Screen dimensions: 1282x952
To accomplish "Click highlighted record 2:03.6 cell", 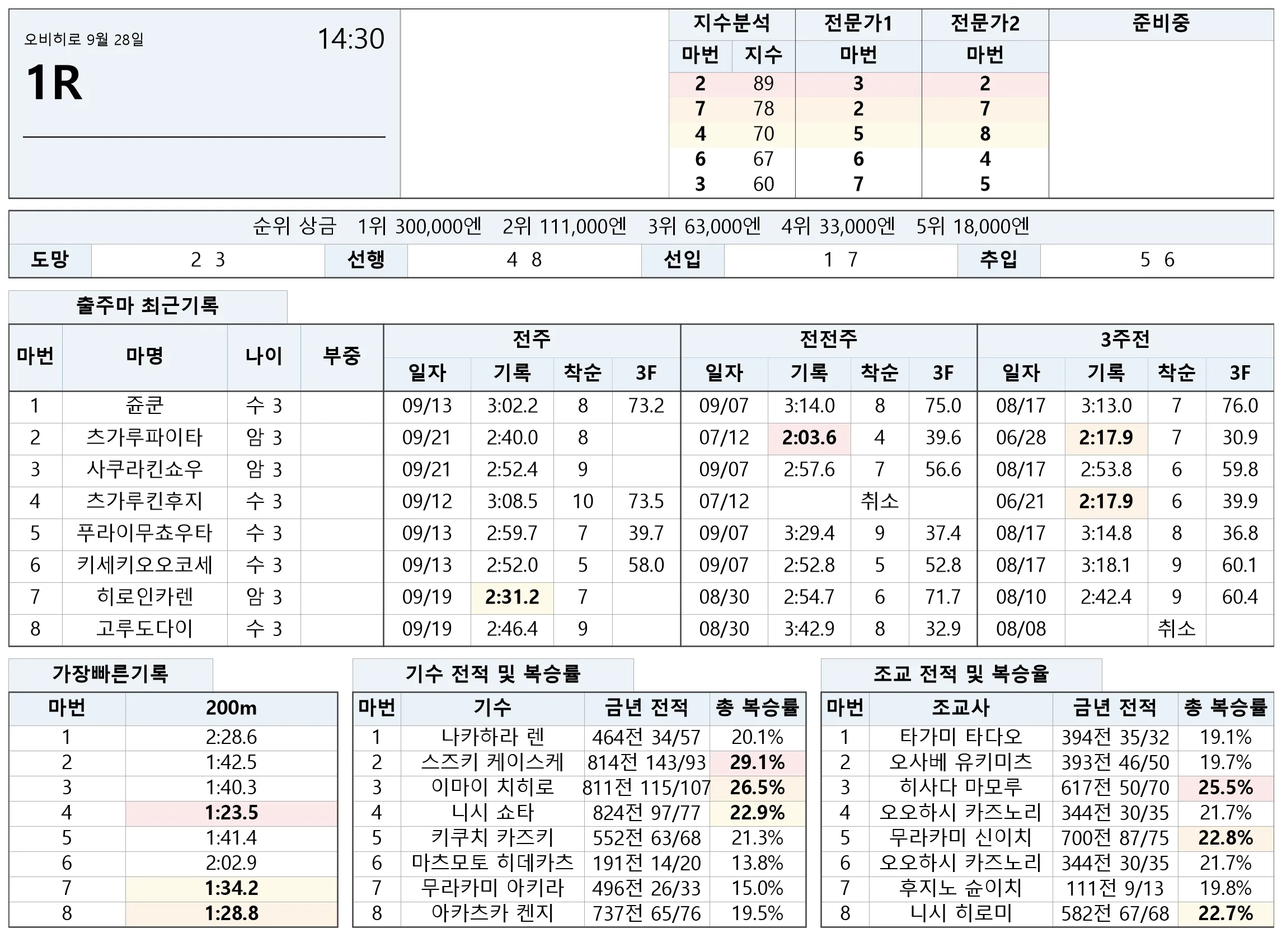I will click(x=809, y=437).
